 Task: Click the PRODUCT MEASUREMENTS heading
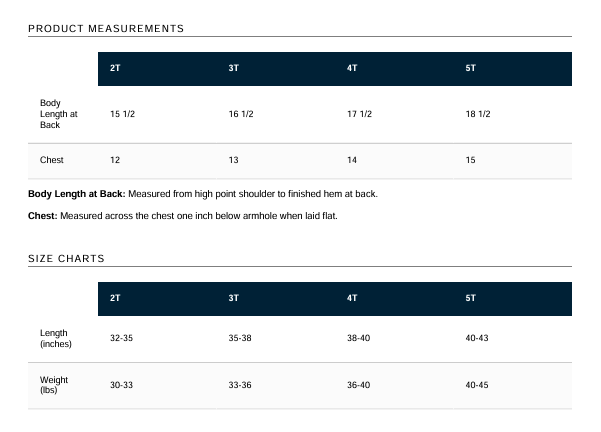click(x=106, y=29)
